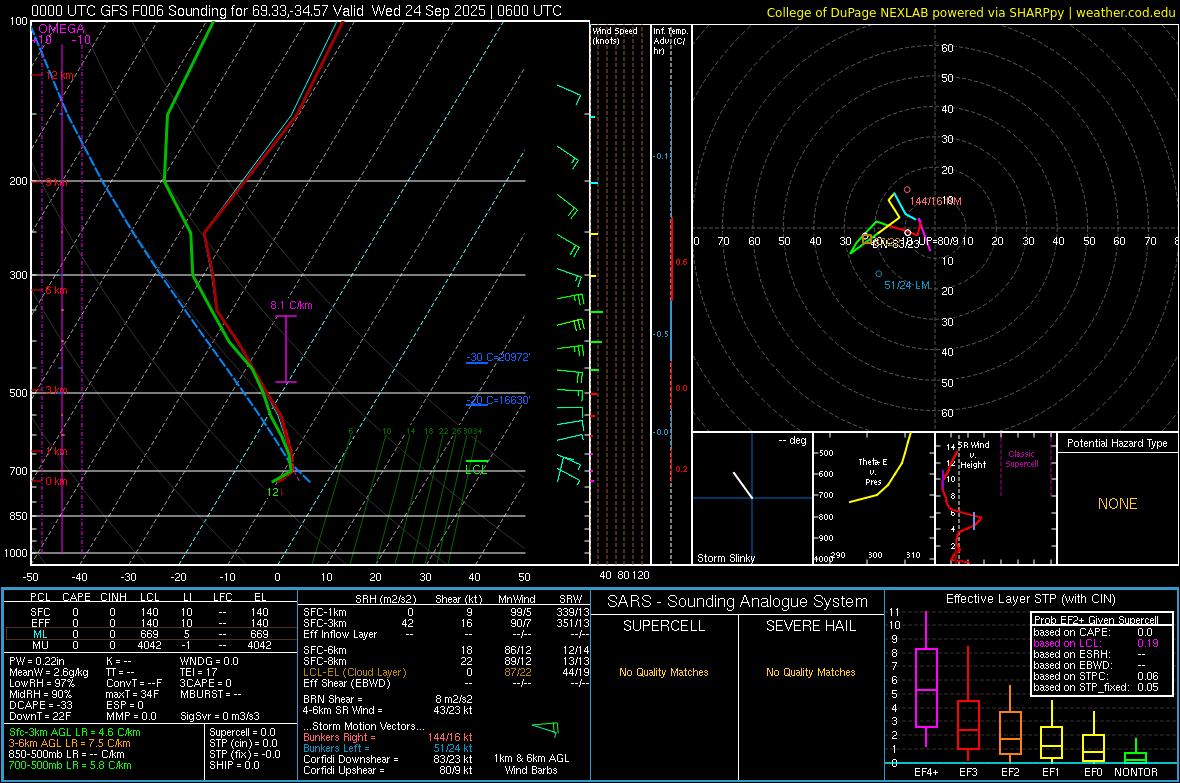Viewport: 1180px width, 783px height.
Task: Click the NONE hazard type value
Action: [x=1117, y=504]
